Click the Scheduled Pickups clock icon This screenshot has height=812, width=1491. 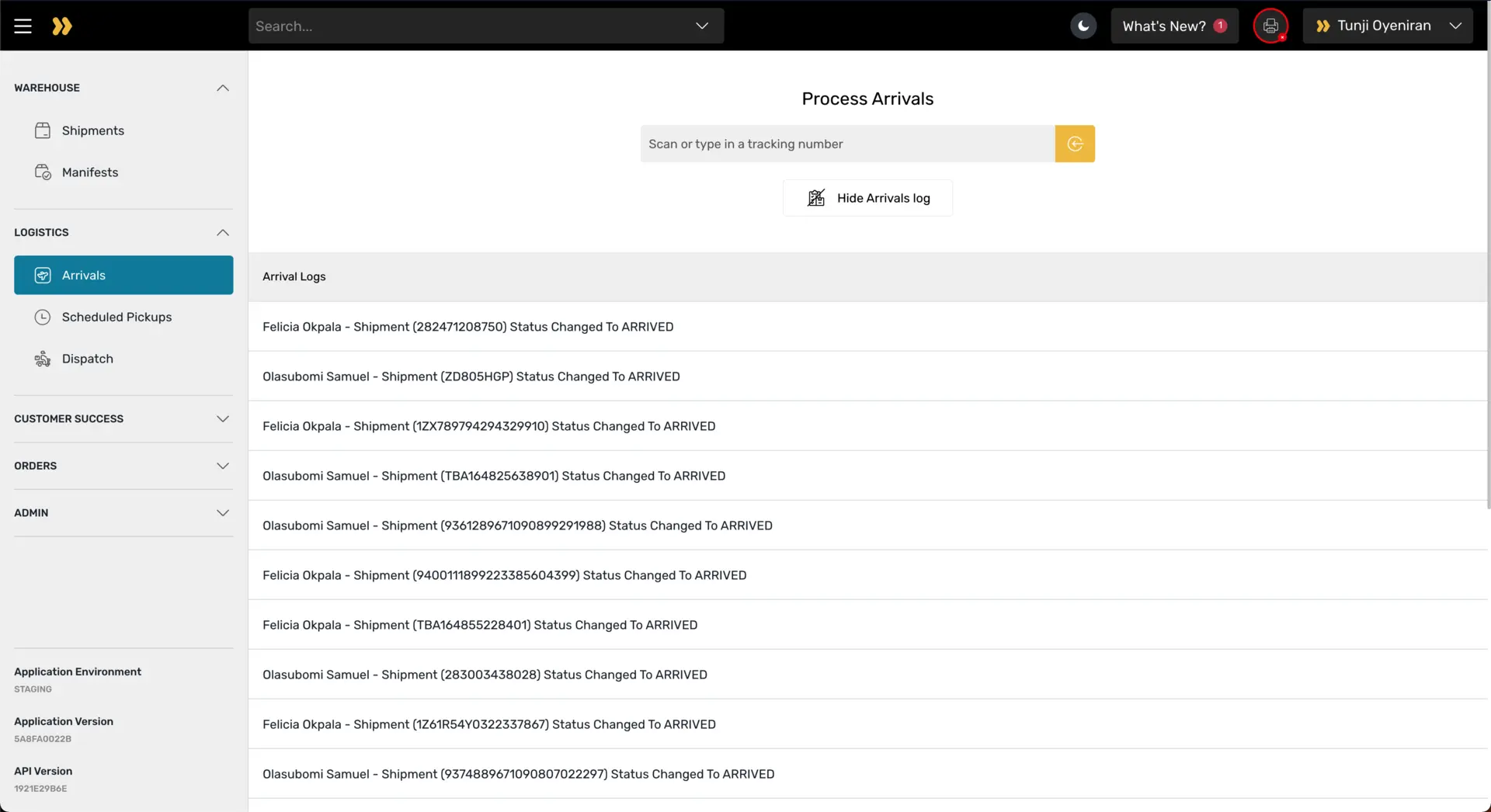click(x=43, y=317)
